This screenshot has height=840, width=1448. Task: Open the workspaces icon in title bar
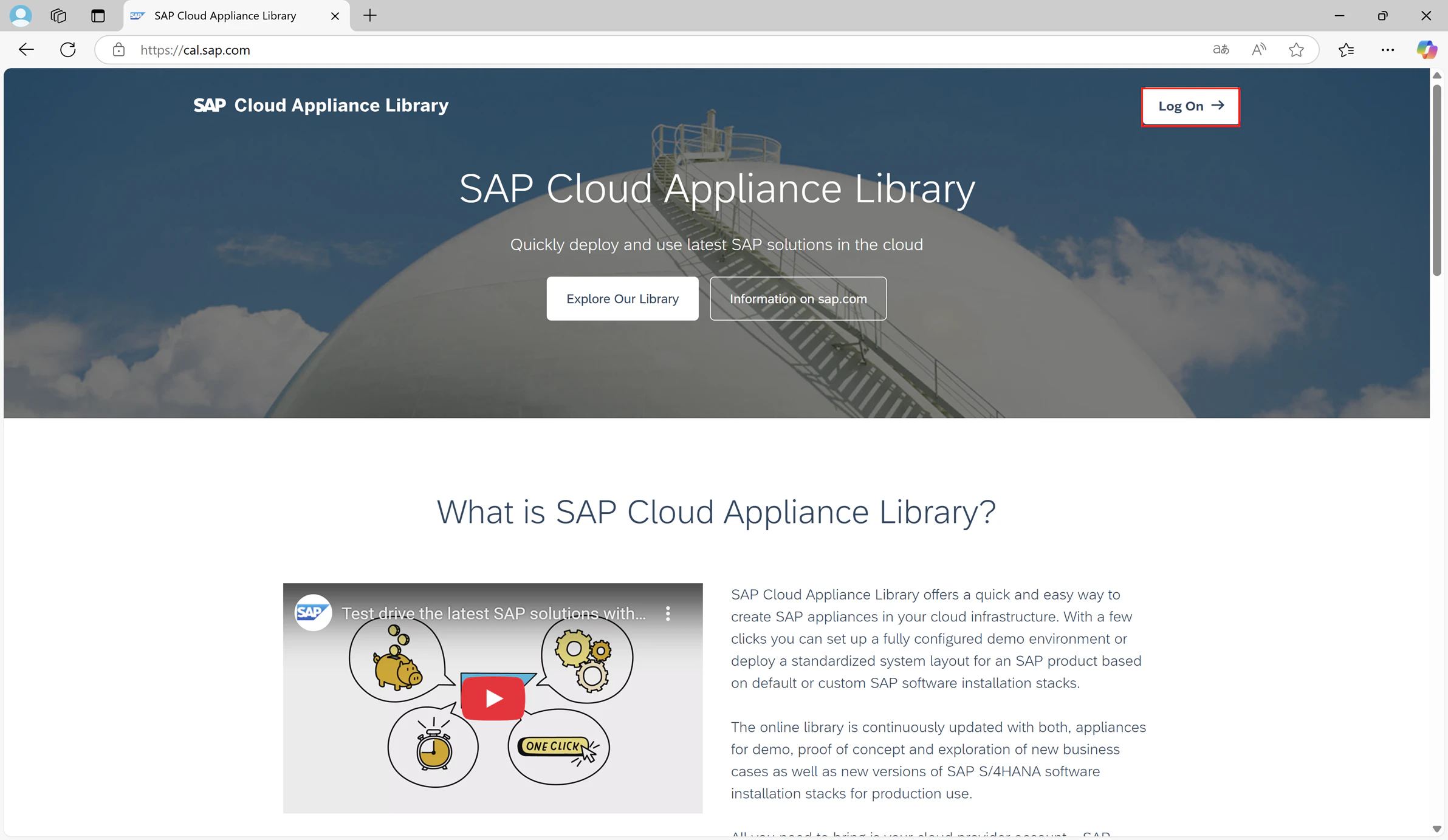(58, 15)
